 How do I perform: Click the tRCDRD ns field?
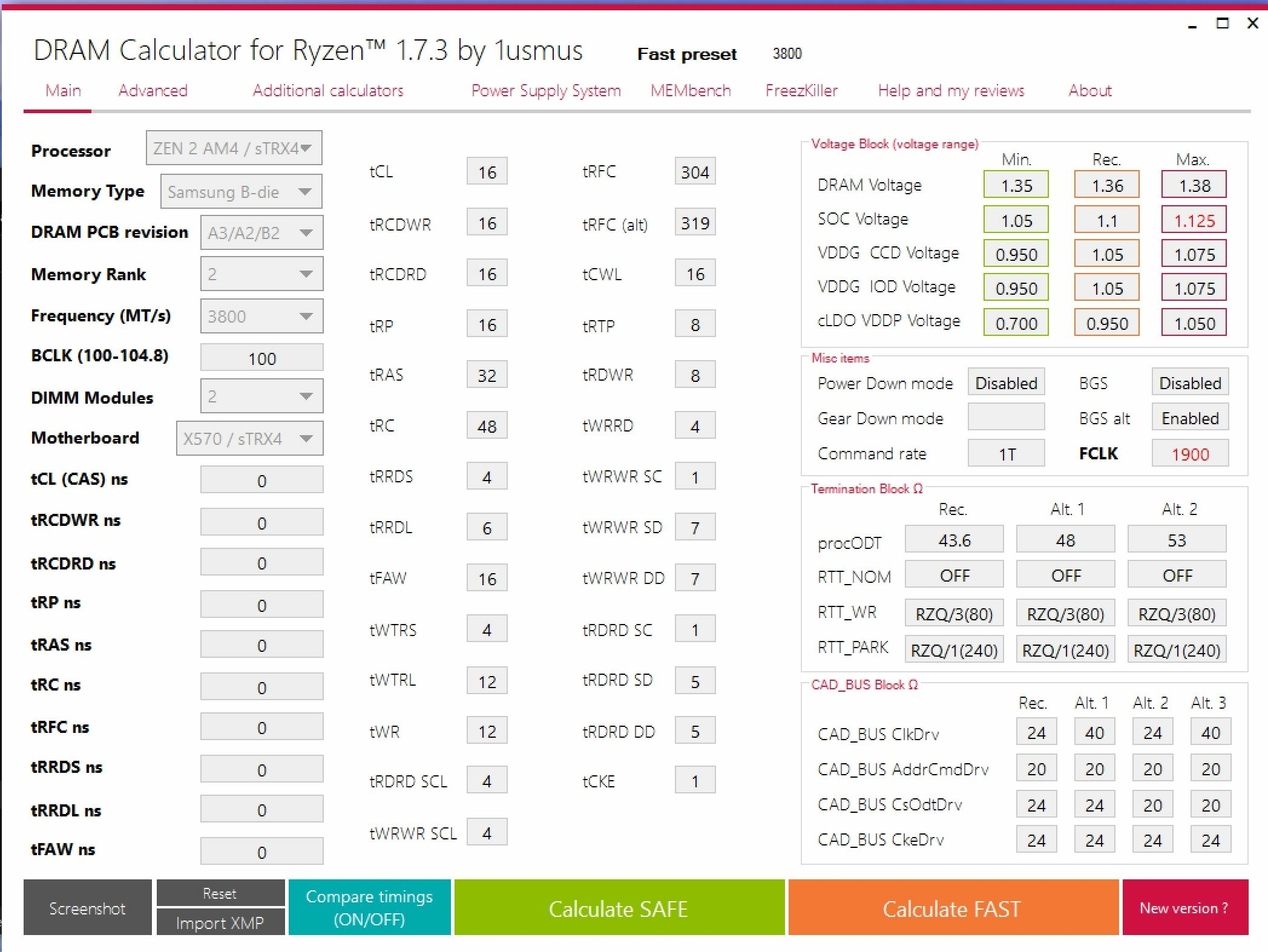261,563
